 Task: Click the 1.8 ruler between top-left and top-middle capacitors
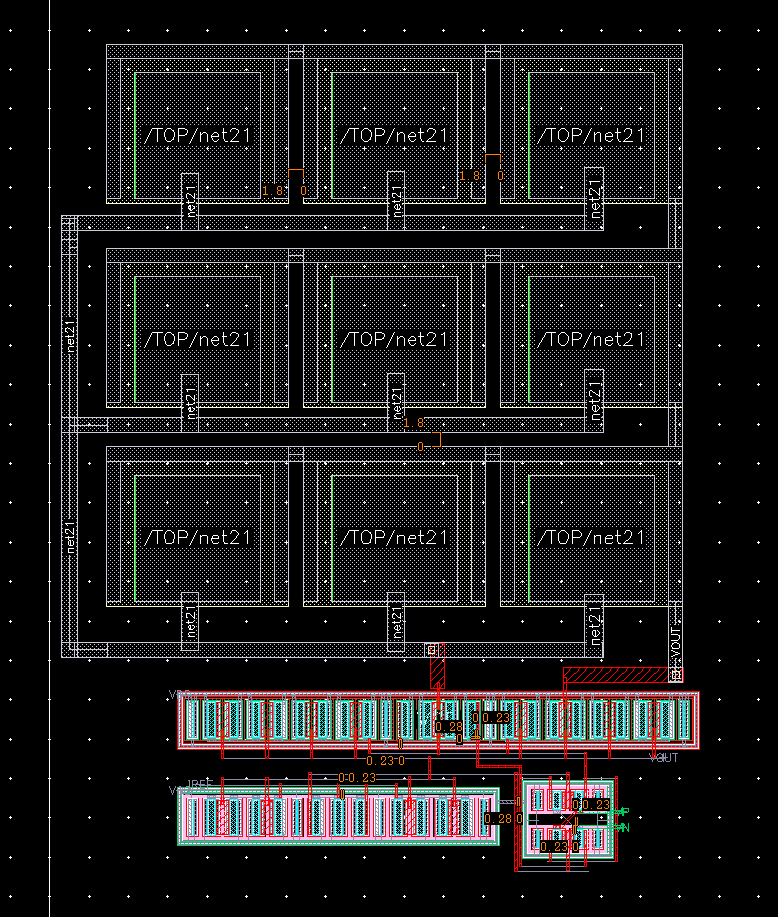(273, 191)
